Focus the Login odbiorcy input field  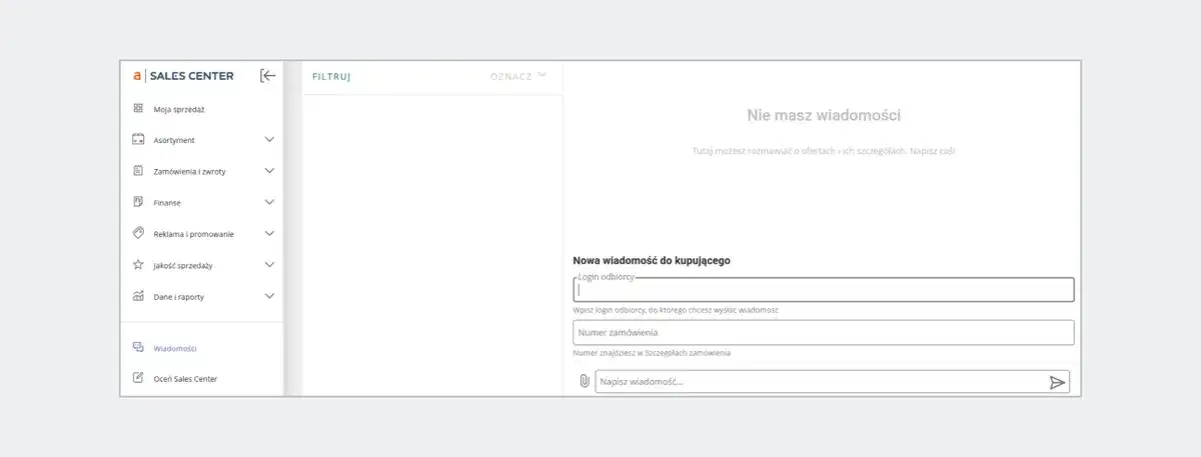(823, 291)
